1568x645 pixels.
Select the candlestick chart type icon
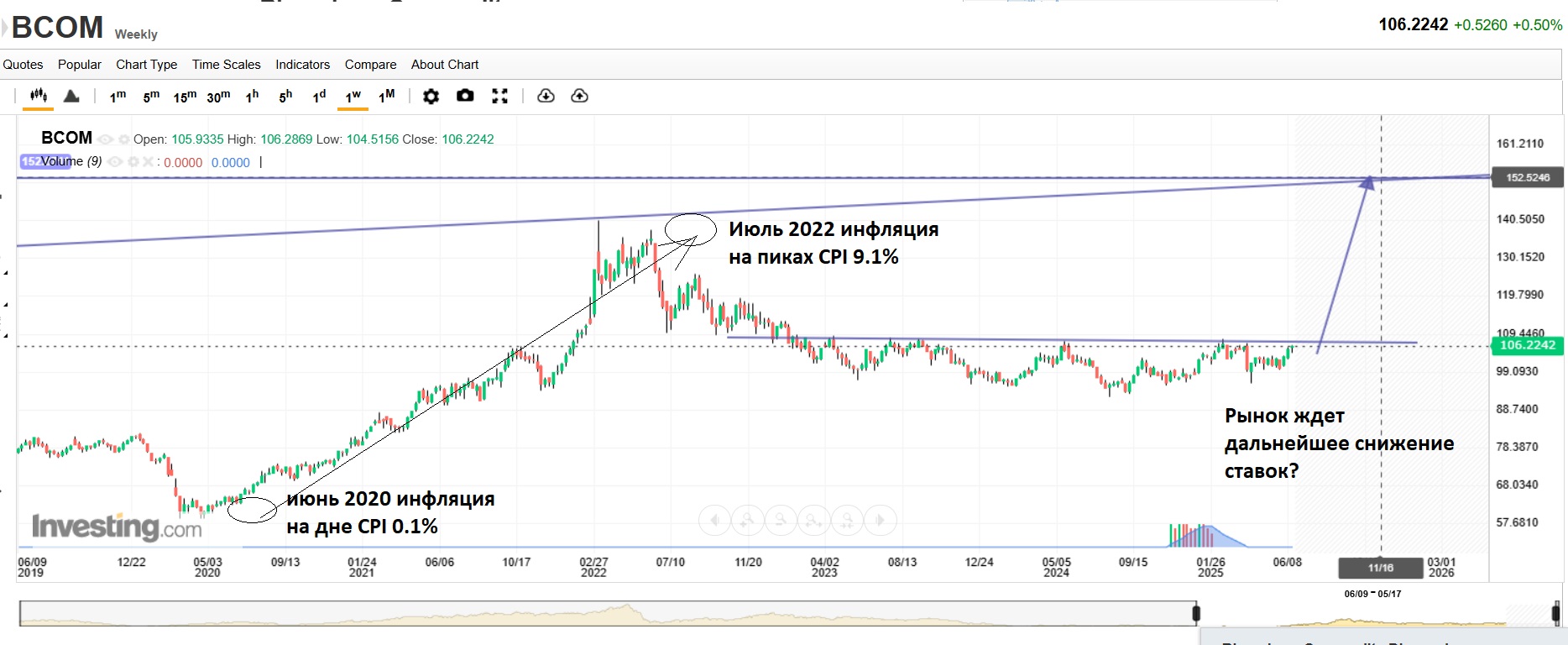click(38, 96)
